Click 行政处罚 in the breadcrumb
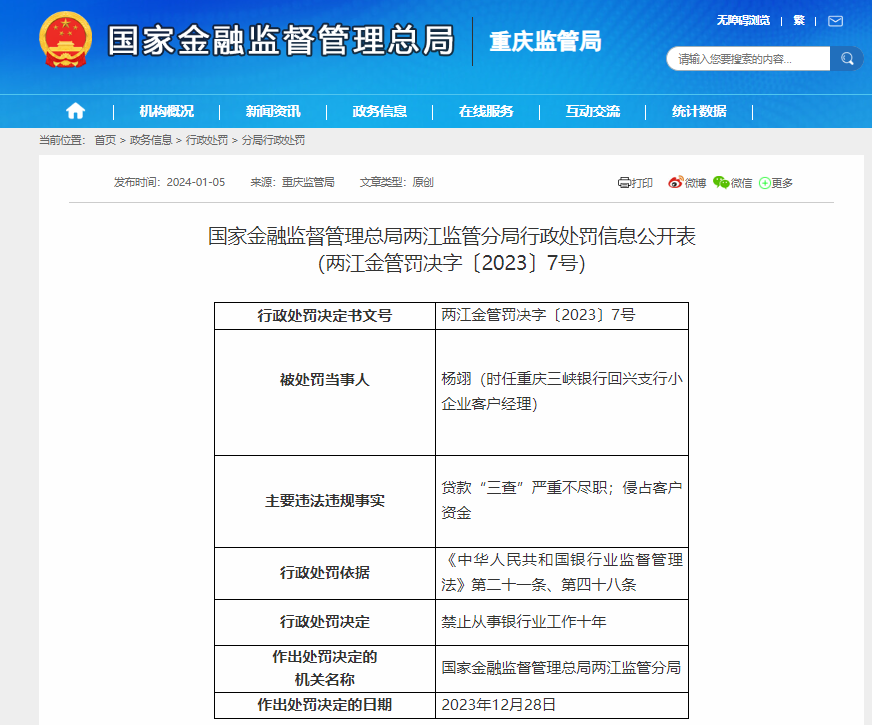 click(x=207, y=140)
